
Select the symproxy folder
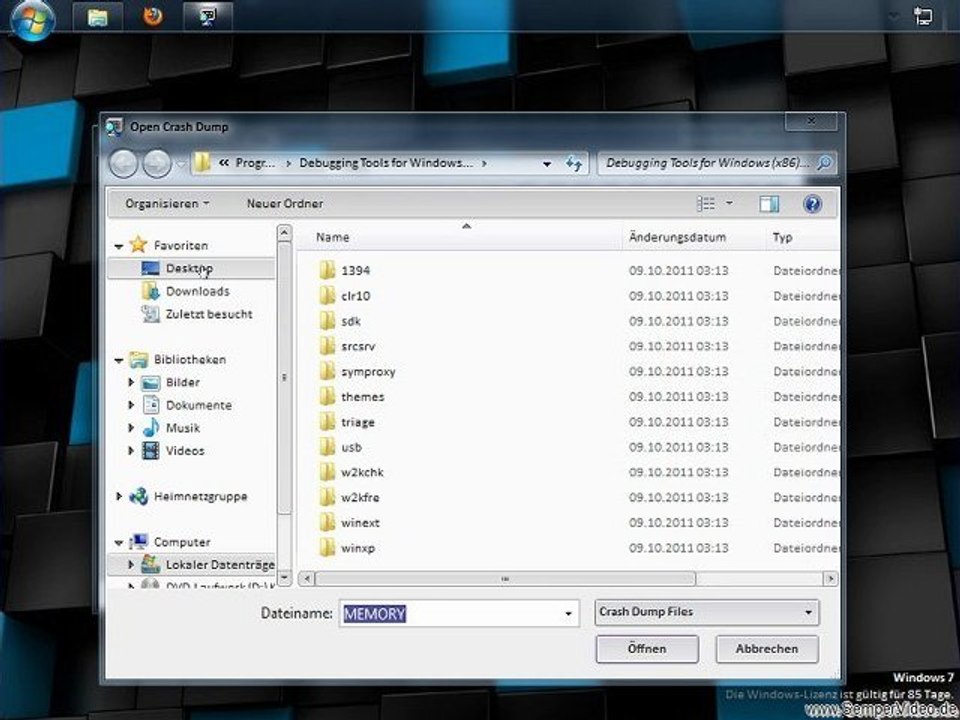(368, 372)
